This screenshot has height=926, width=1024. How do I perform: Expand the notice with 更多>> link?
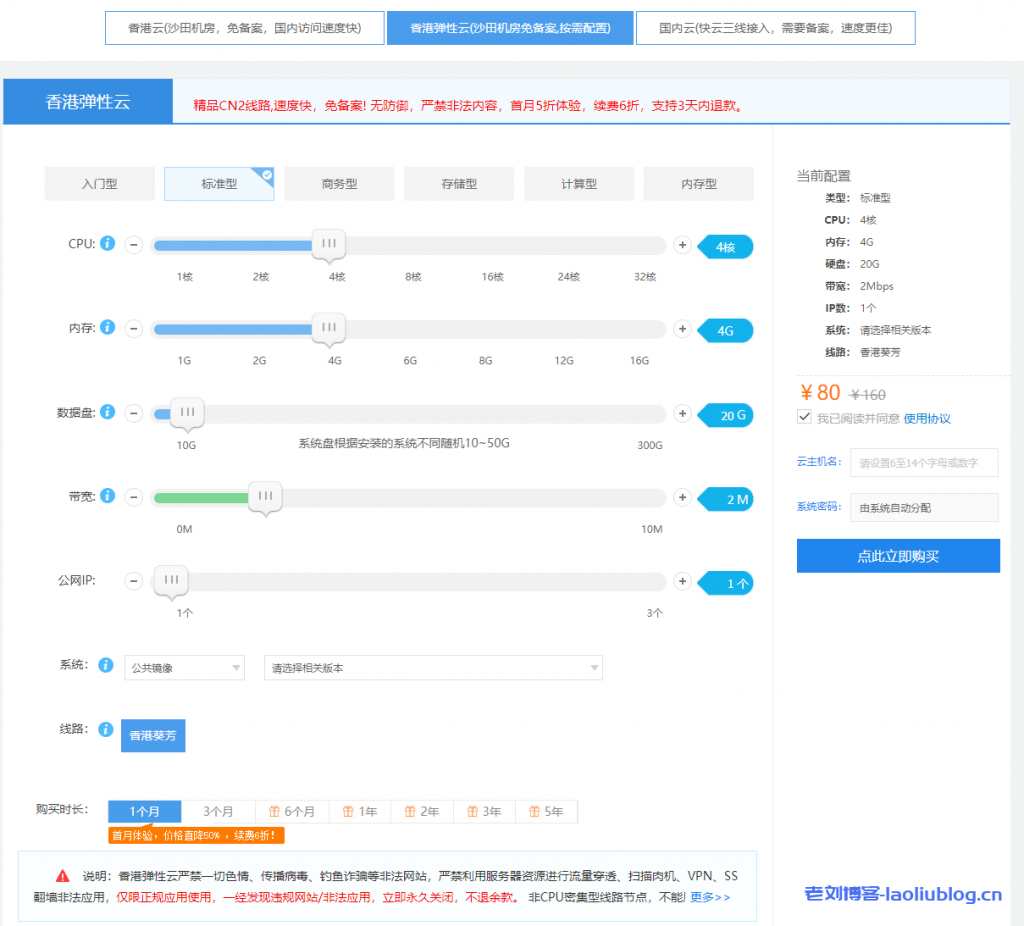(x=710, y=897)
